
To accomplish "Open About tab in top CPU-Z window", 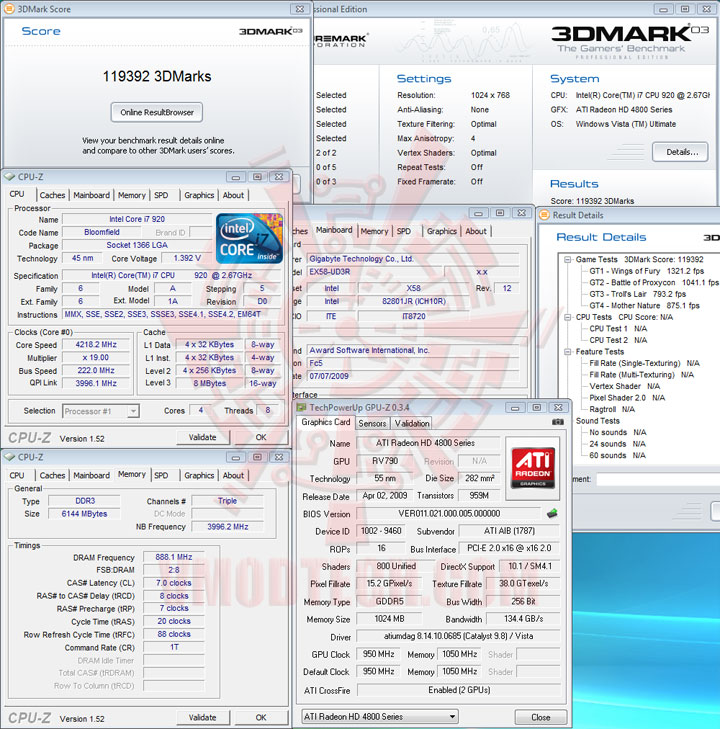I will 233,195.
